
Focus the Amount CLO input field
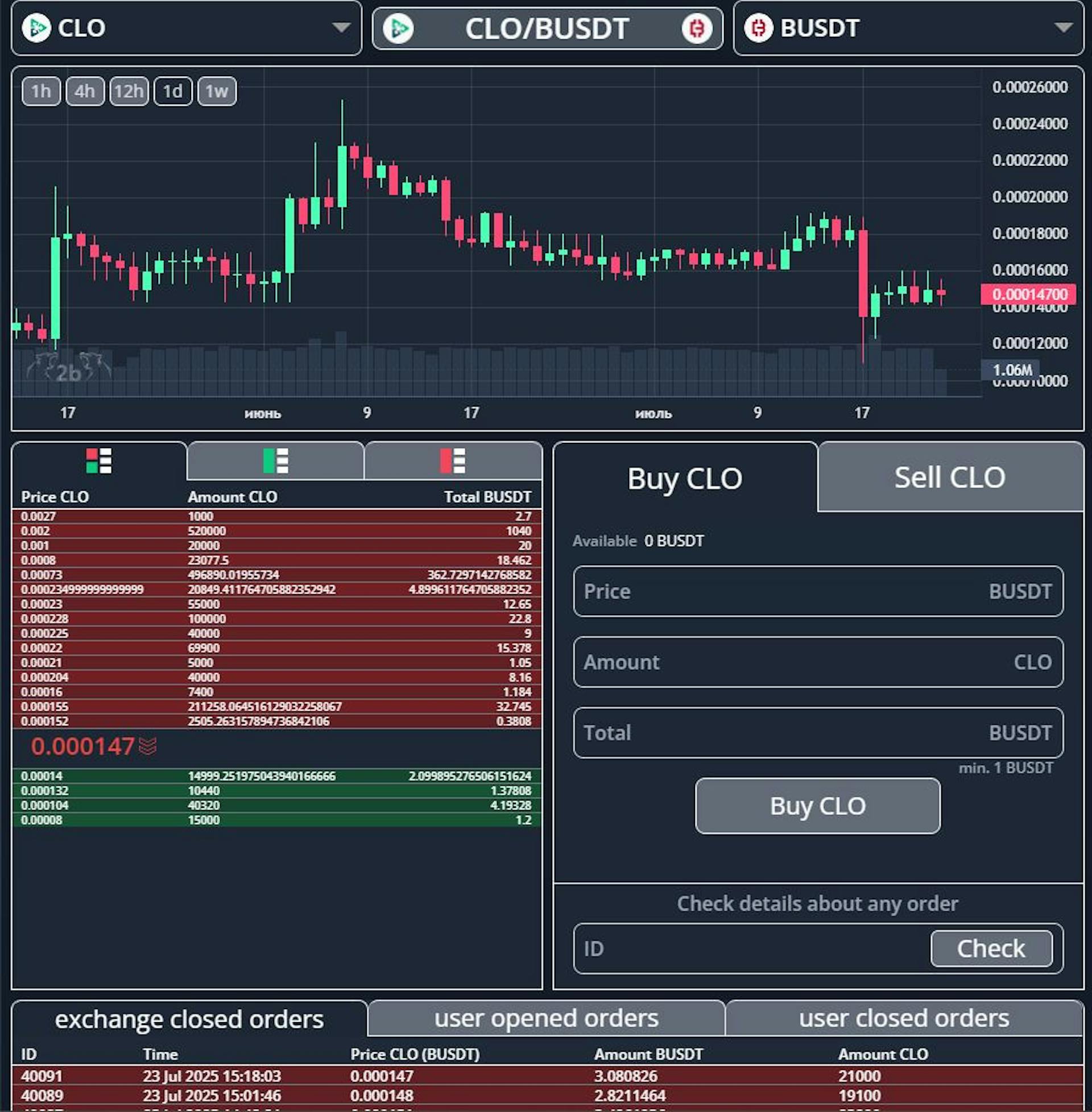[x=818, y=662]
